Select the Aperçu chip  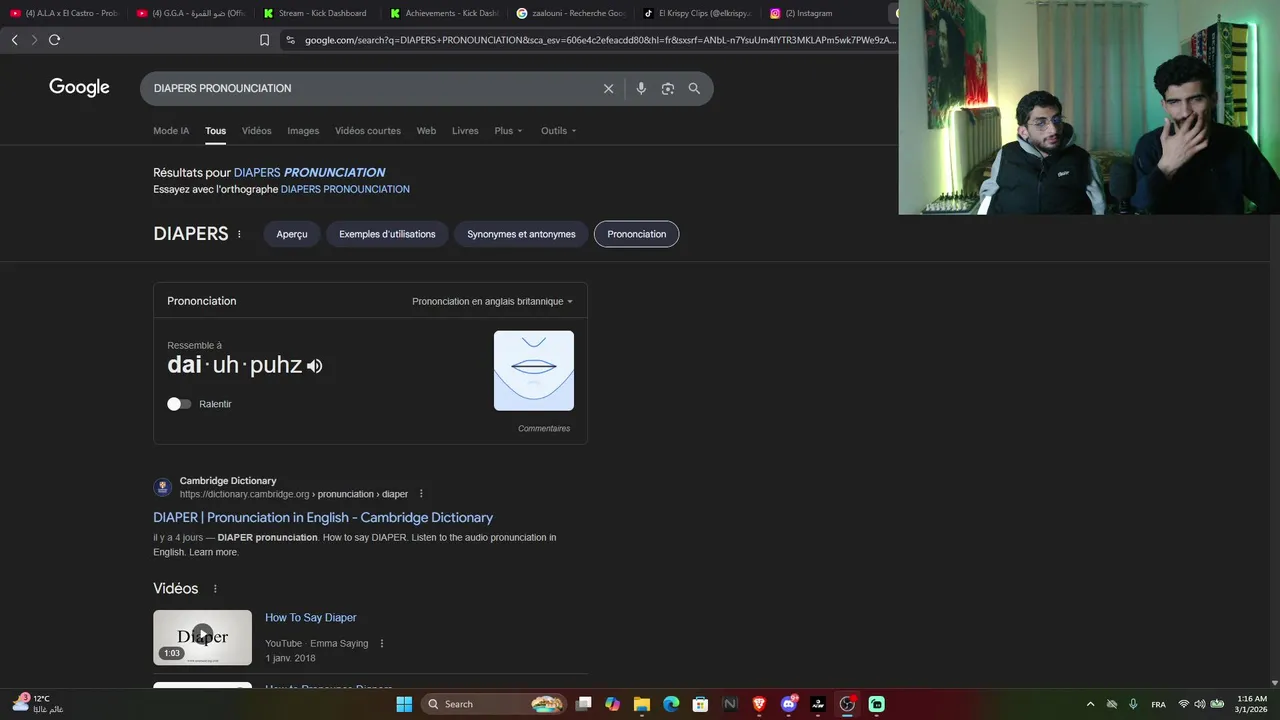(292, 234)
